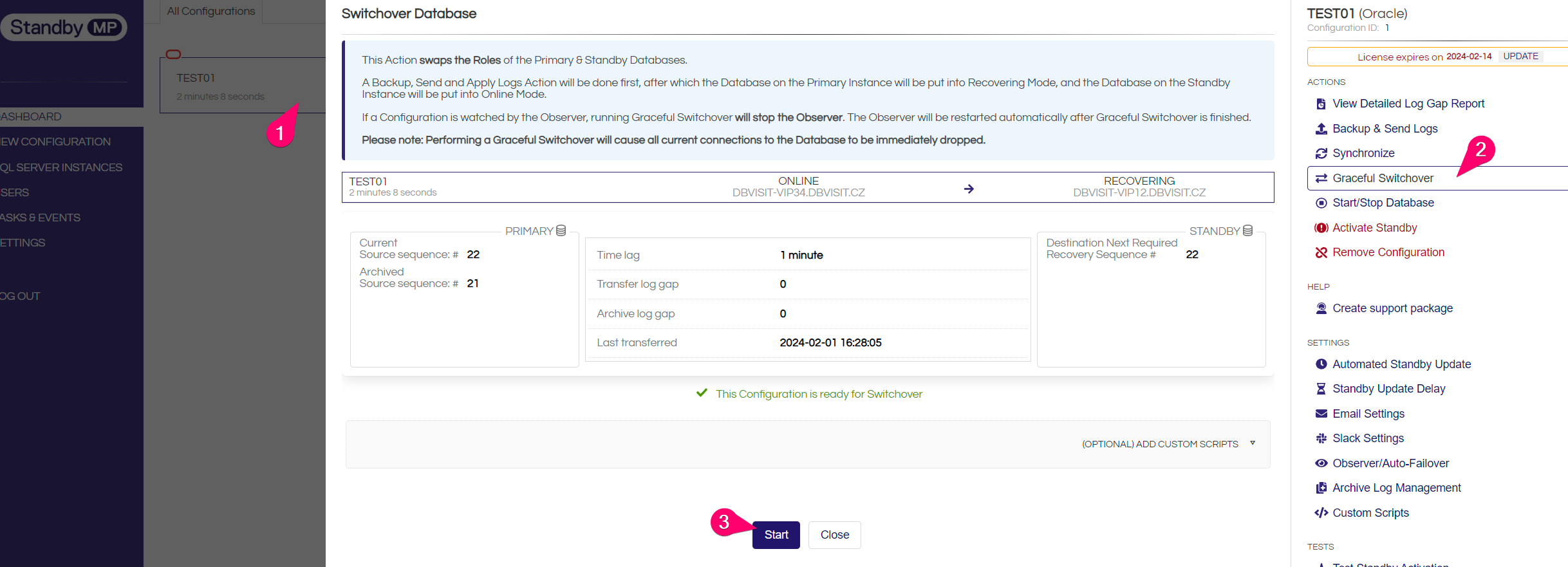Click the Create support package person icon

(1321, 308)
